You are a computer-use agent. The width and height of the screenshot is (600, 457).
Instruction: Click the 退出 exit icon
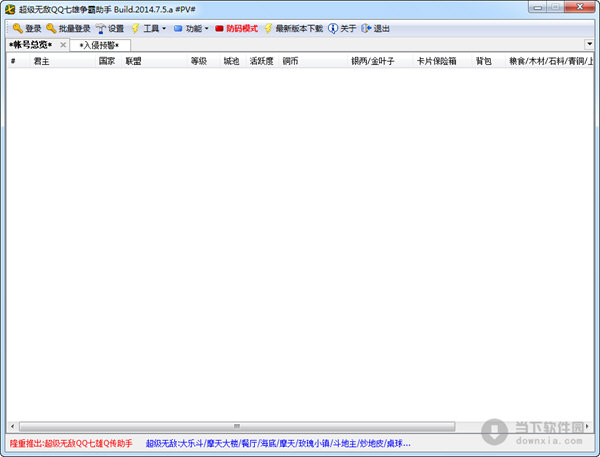[x=366, y=28]
